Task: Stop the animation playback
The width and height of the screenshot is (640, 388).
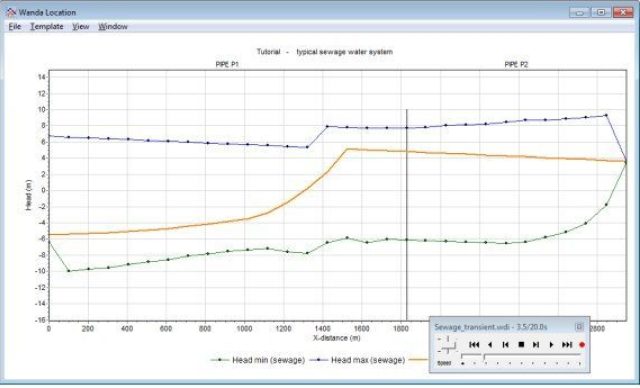Action: click(521, 345)
